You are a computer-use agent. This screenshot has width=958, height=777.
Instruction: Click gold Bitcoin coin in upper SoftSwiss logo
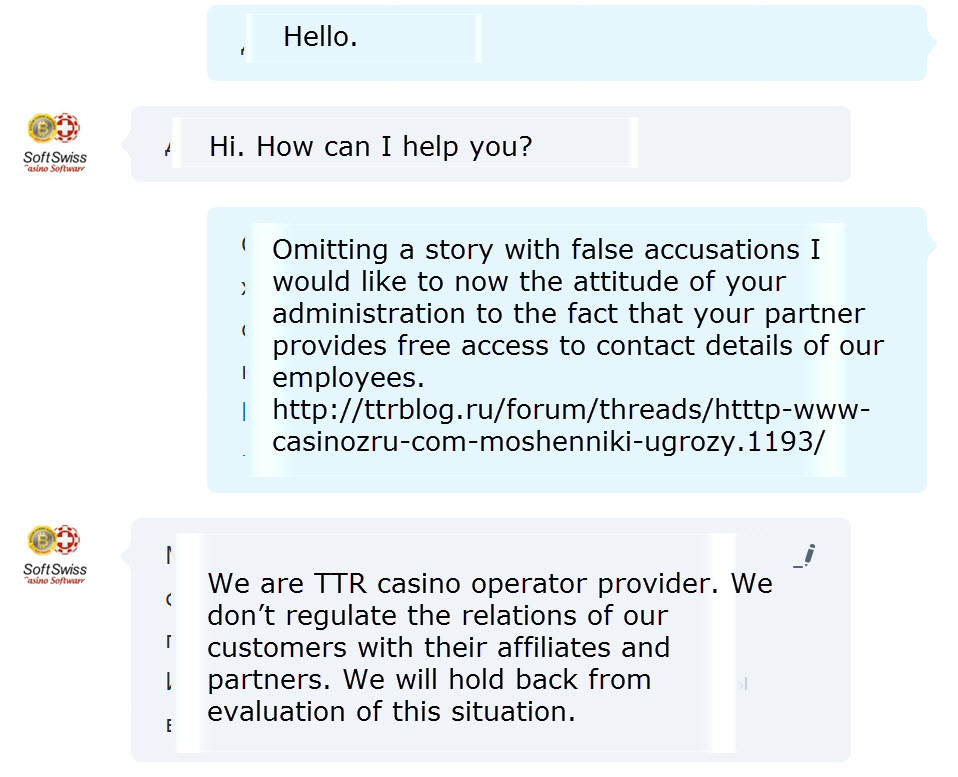click(x=43, y=129)
